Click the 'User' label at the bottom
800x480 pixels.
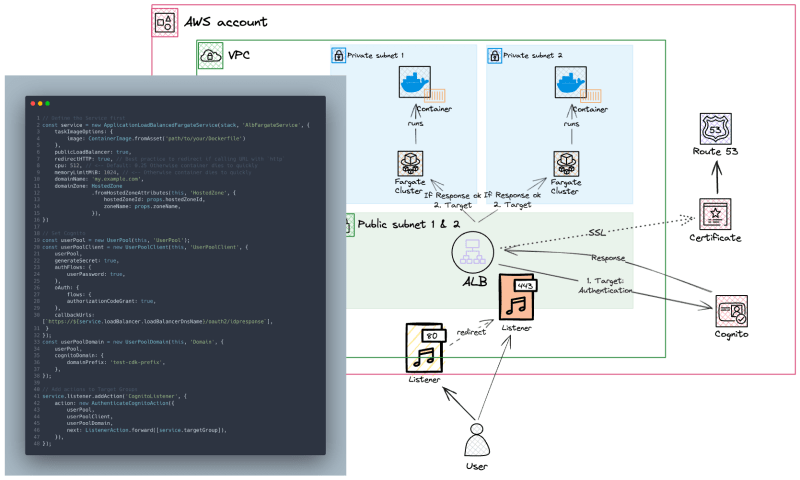(x=477, y=466)
